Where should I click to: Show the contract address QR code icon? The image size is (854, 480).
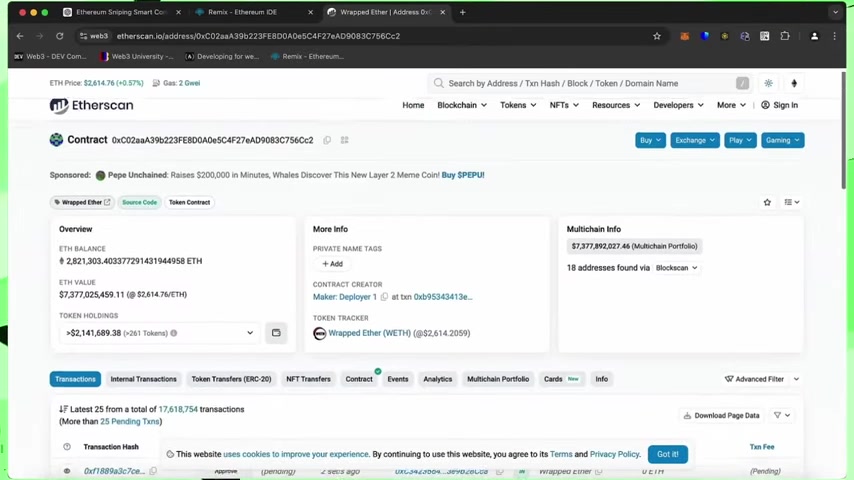click(345, 140)
